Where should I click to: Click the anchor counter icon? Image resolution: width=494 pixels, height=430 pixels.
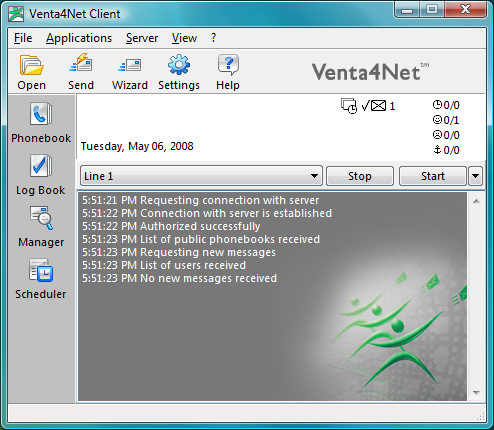[x=437, y=149]
